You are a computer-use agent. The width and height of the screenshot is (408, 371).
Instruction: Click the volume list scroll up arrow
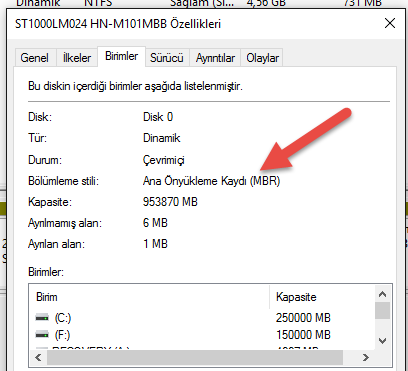(382, 294)
